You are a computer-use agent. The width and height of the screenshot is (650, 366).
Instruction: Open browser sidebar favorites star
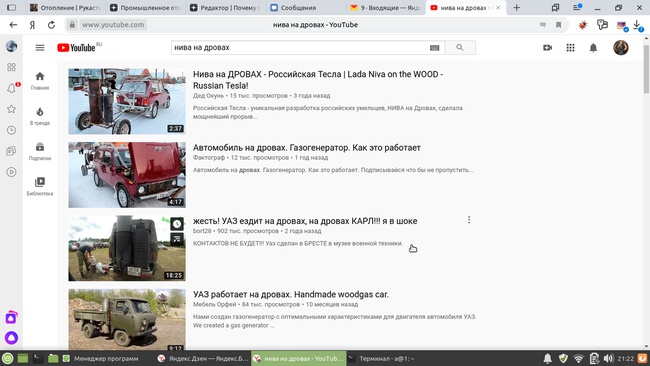click(x=12, y=109)
